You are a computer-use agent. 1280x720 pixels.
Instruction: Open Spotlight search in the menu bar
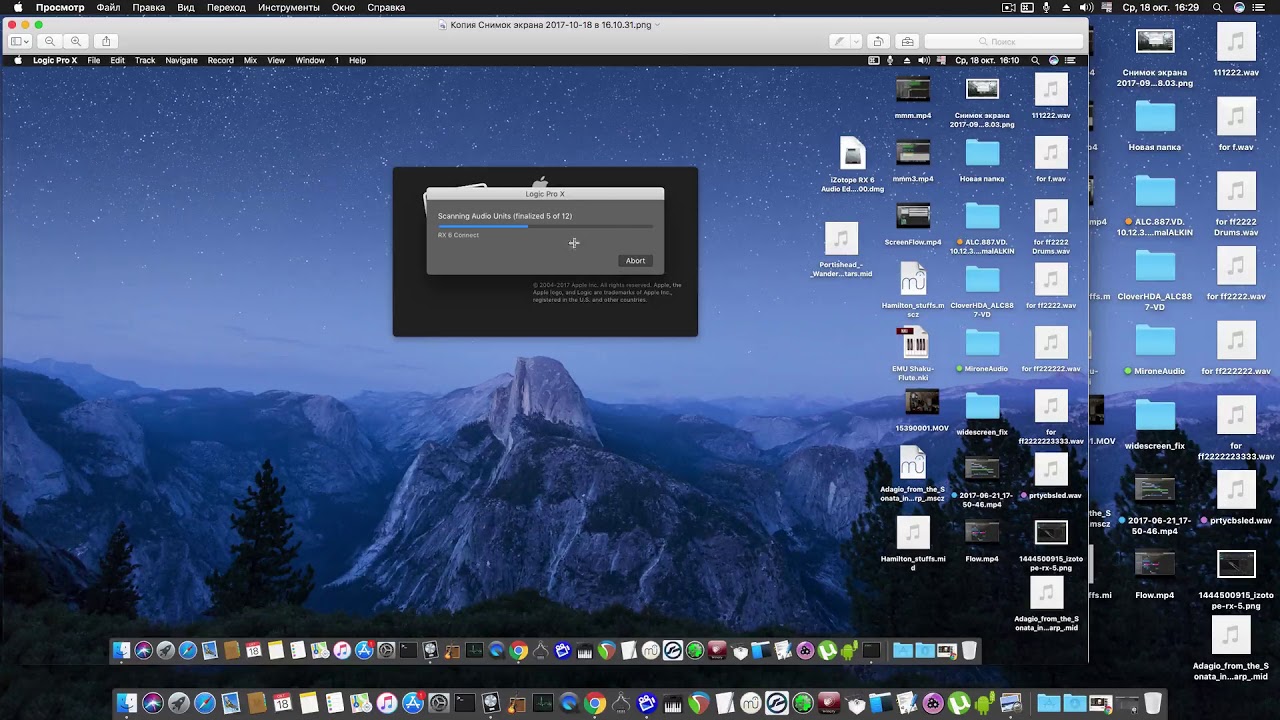(x=1218, y=7)
